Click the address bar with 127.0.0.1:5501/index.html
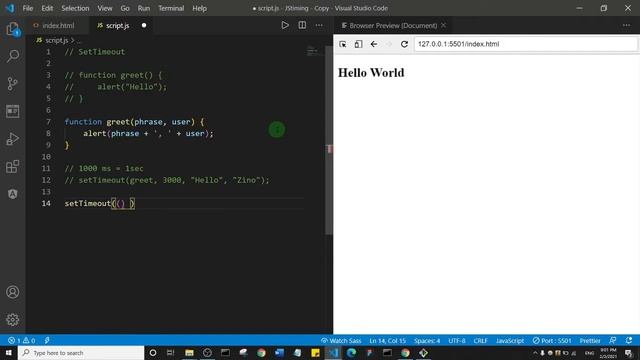640x360 pixels. pyautogui.click(x=526, y=44)
